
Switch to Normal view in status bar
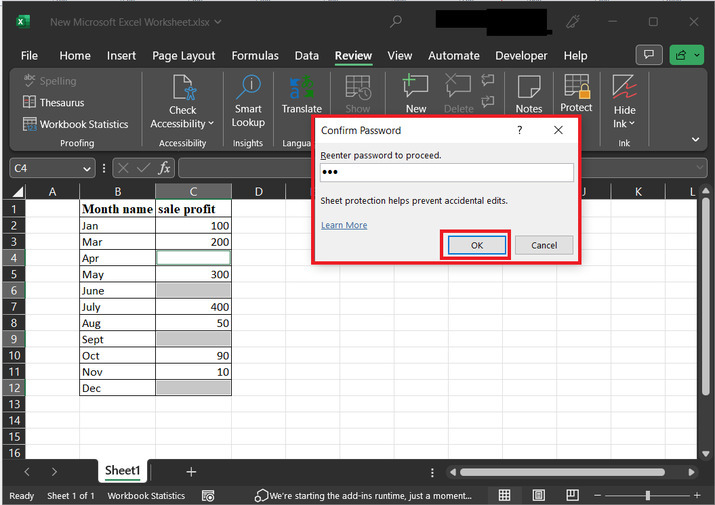[505, 496]
